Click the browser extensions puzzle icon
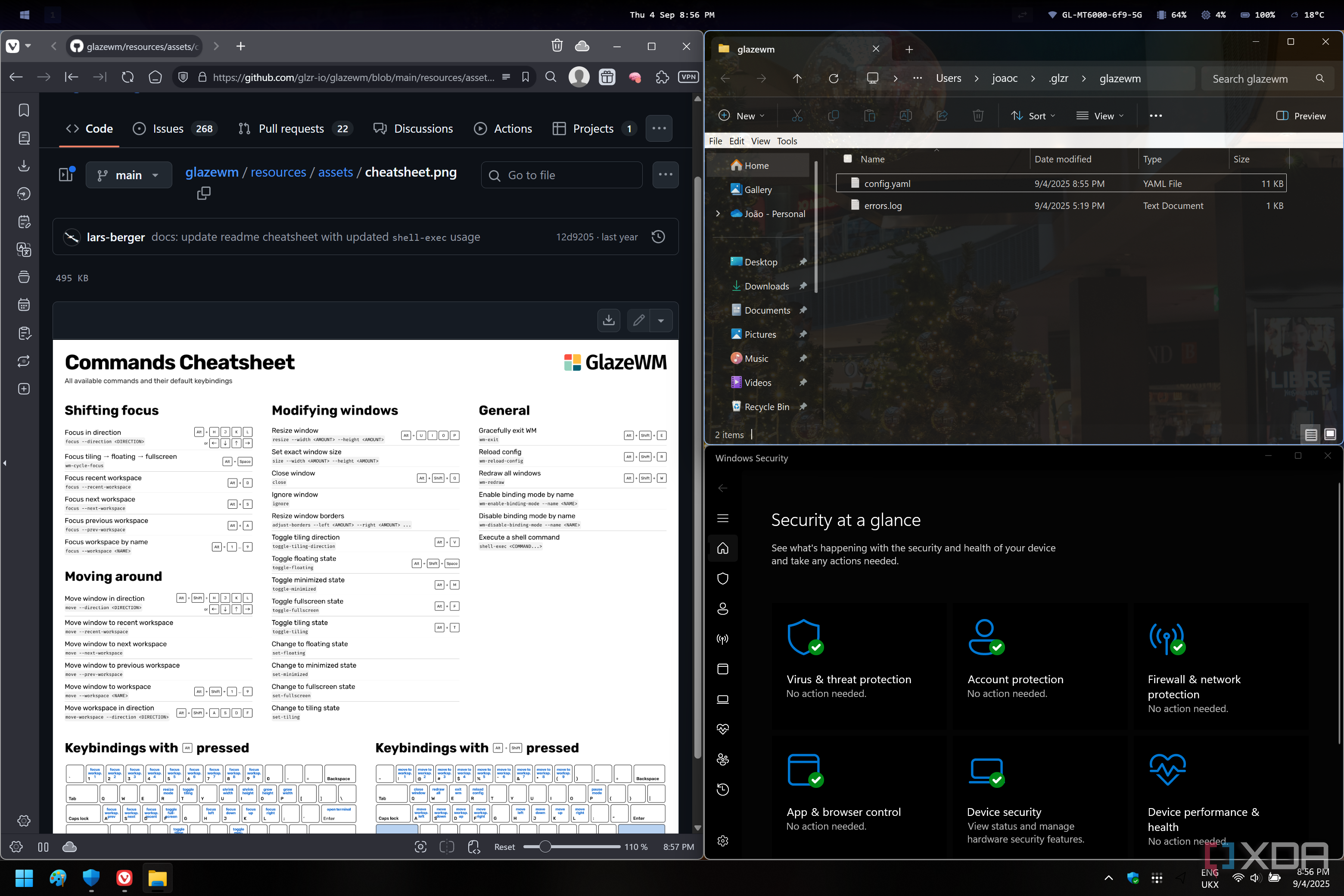Screen dimensions: 1344x896 [662, 77]
